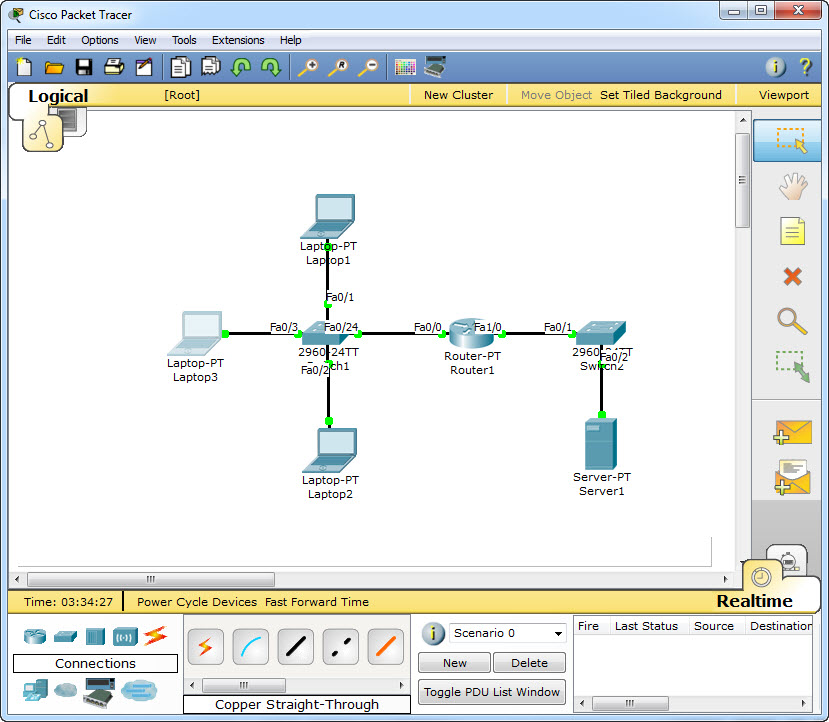The width and height of the screenshot is (829, 722).
Task: Click the scenario description info icon
Action: click(433, 633)
